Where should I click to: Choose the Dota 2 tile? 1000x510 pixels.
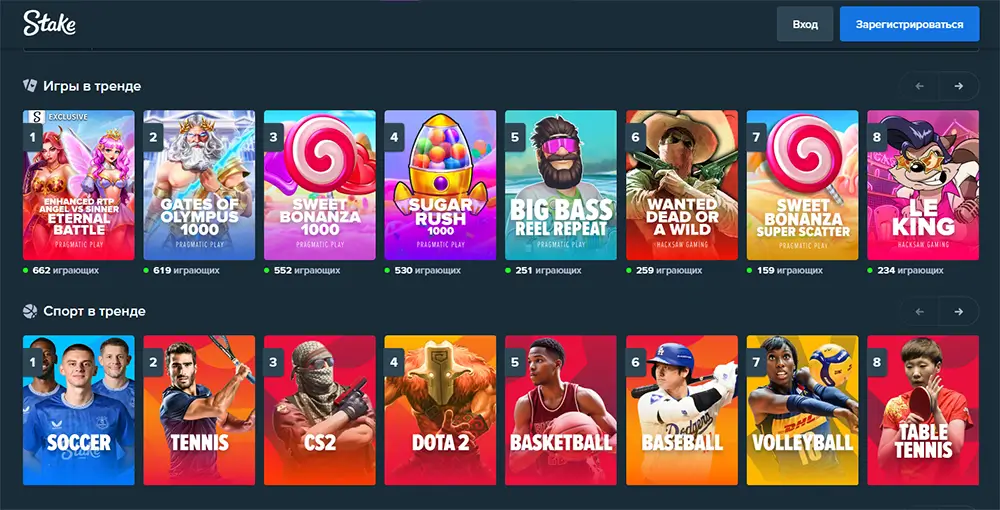[x=440, y=410]
